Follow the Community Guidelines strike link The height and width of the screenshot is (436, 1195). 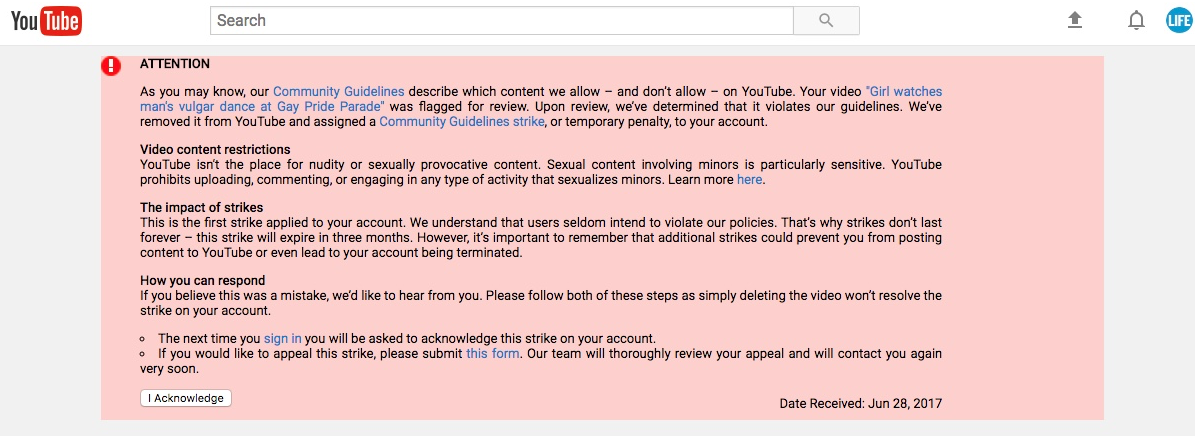point(461,121)
